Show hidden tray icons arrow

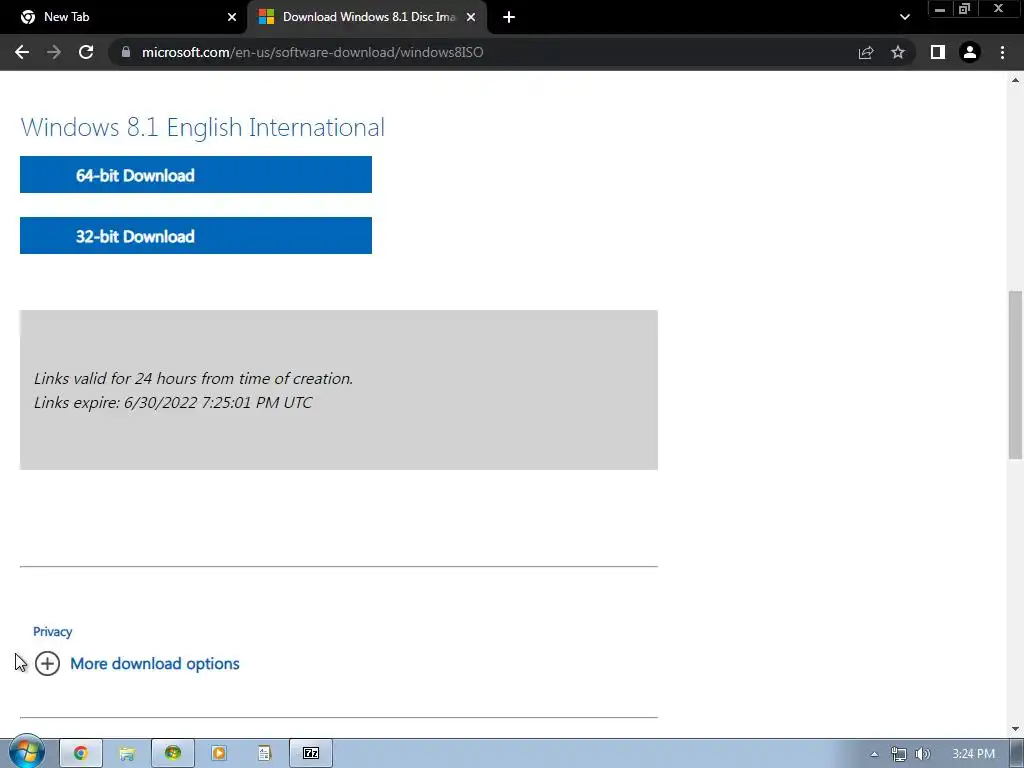(874, 754)
